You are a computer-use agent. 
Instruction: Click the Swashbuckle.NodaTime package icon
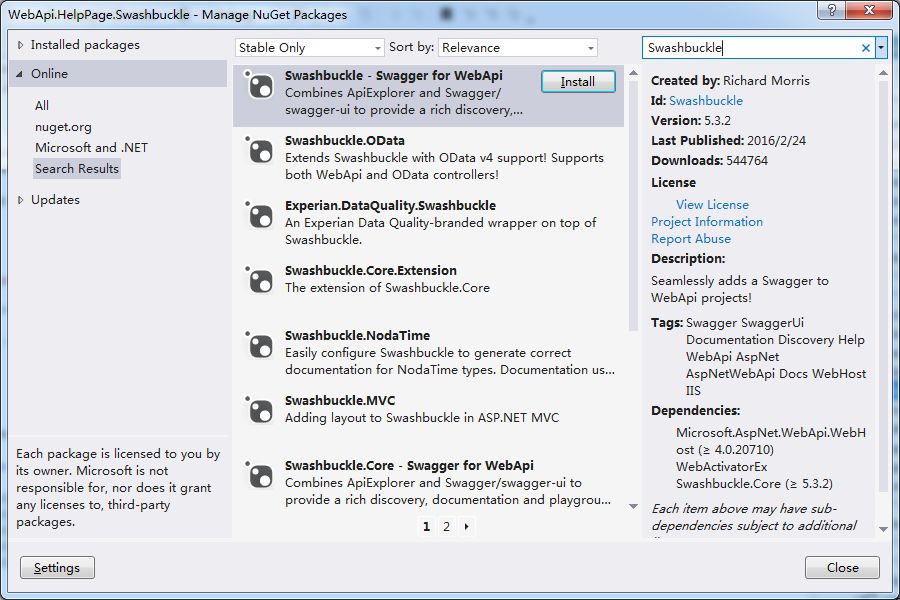click(260, 346)
